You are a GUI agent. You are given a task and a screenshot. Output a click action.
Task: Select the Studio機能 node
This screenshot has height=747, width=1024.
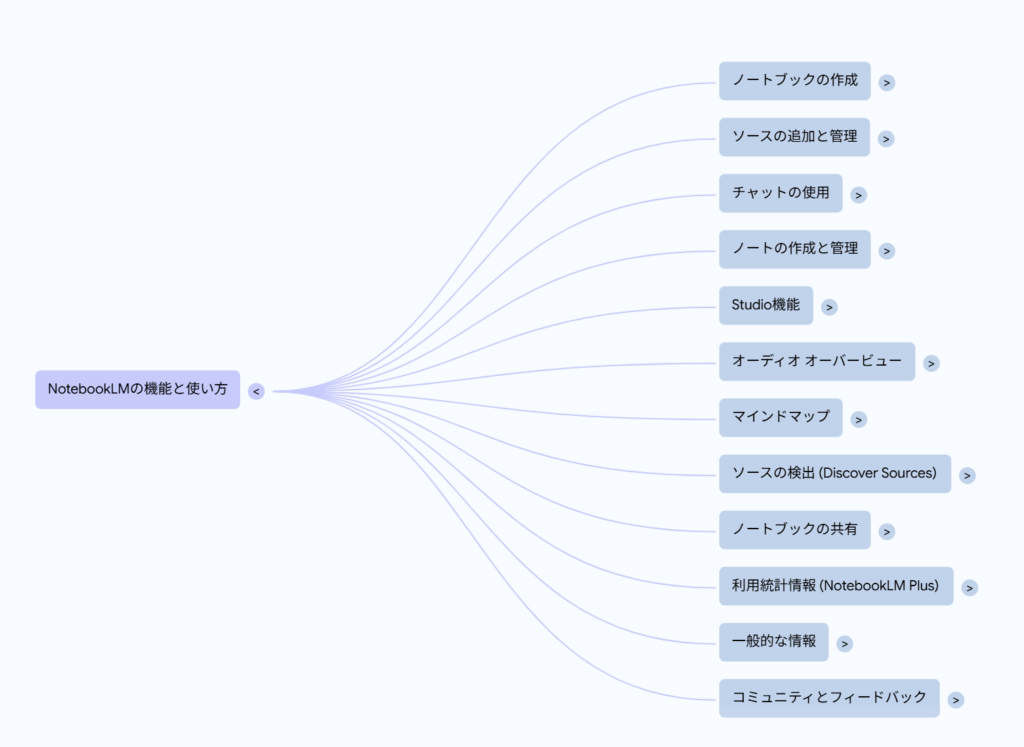coord(766,306)
